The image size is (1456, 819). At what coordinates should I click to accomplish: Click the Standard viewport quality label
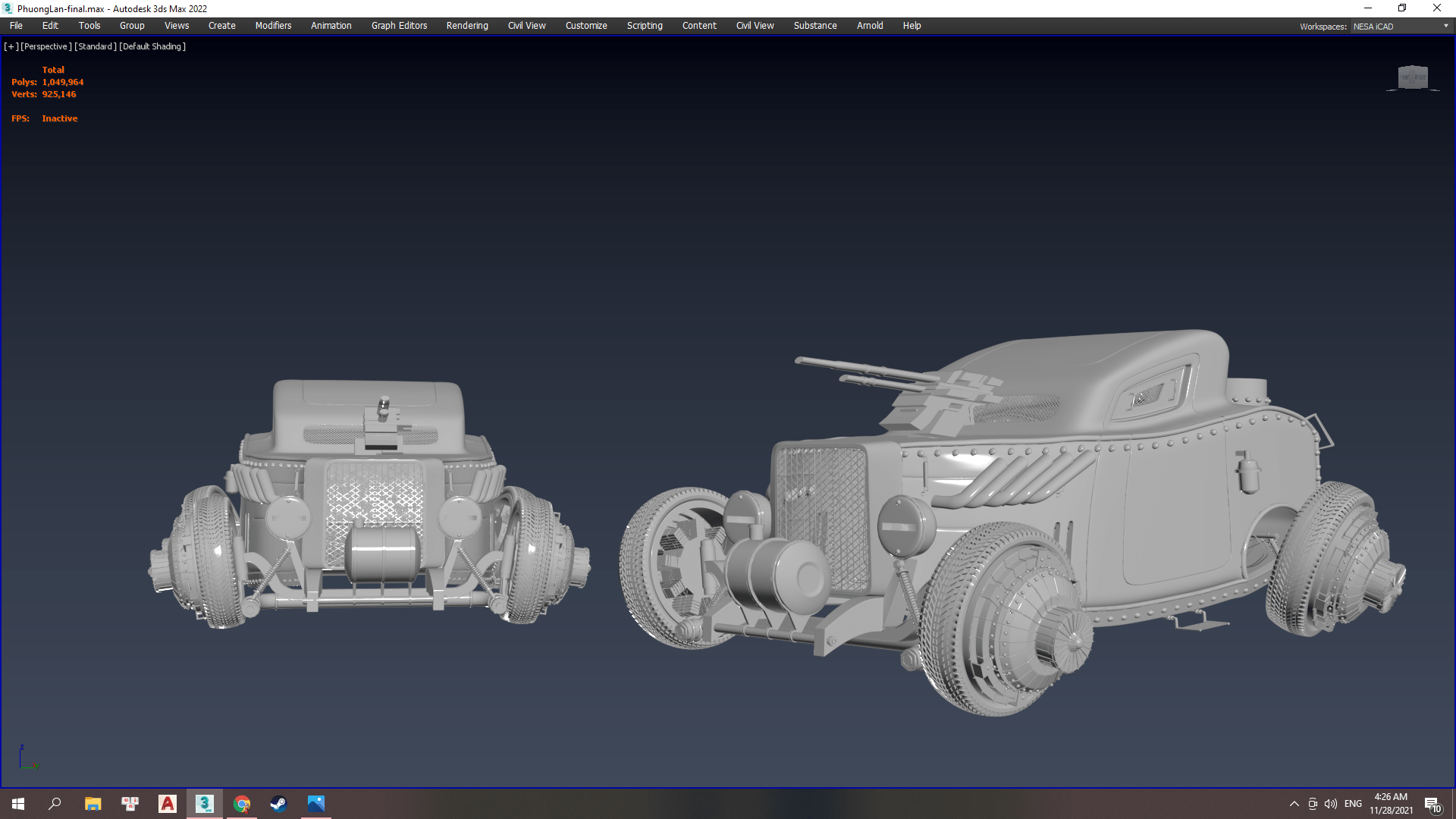tap(96, 47)
